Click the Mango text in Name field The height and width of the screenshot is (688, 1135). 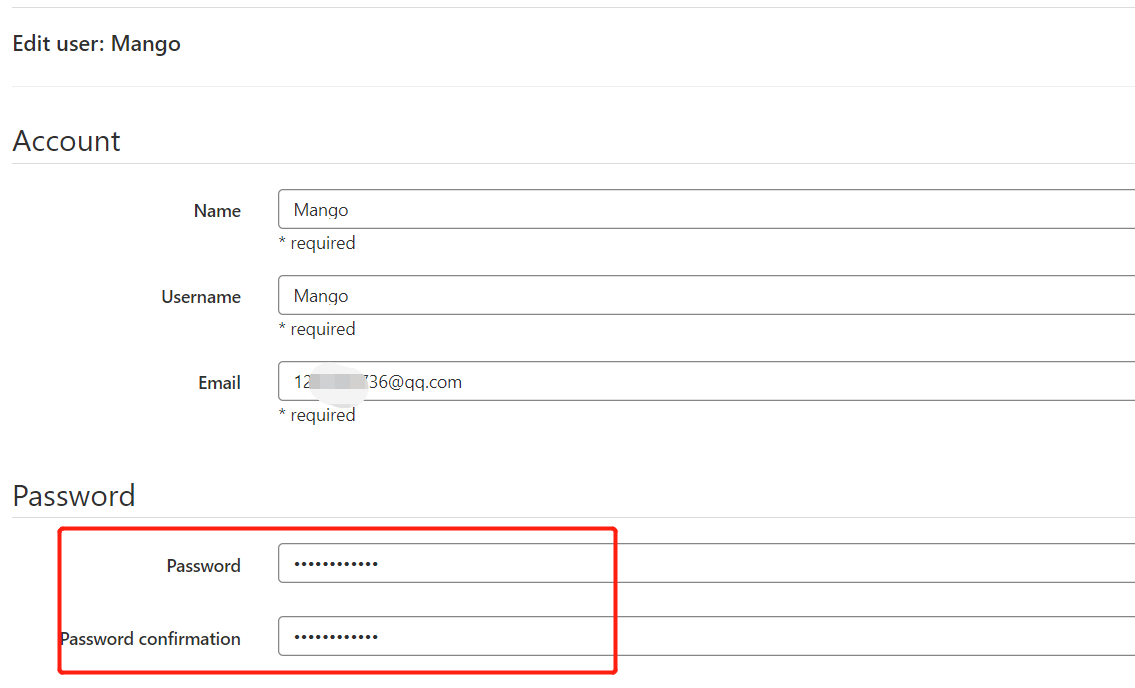click(321, 211)
